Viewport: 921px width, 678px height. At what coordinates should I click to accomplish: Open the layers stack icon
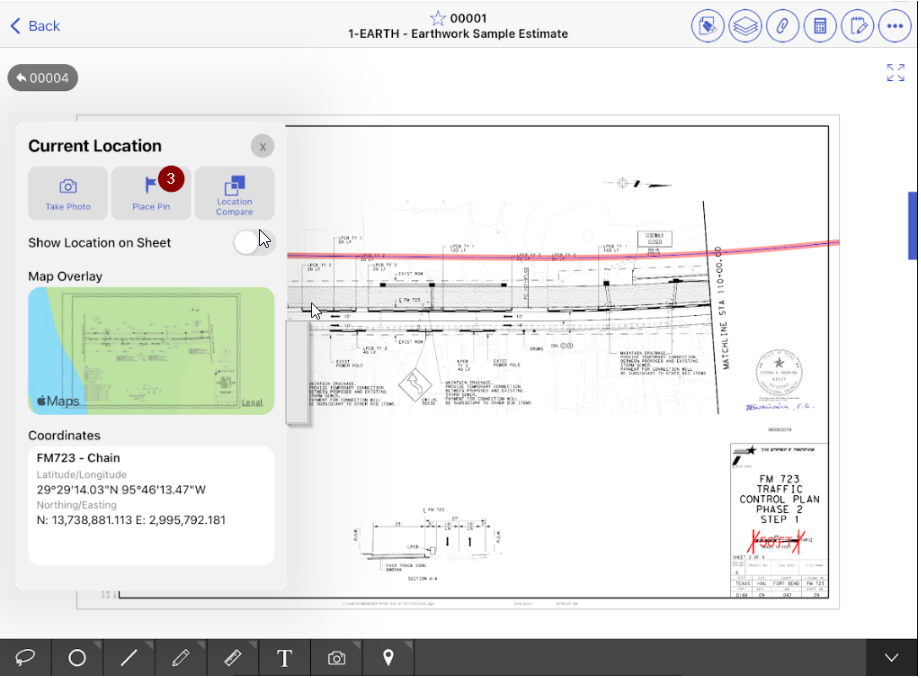pos(745,26)
